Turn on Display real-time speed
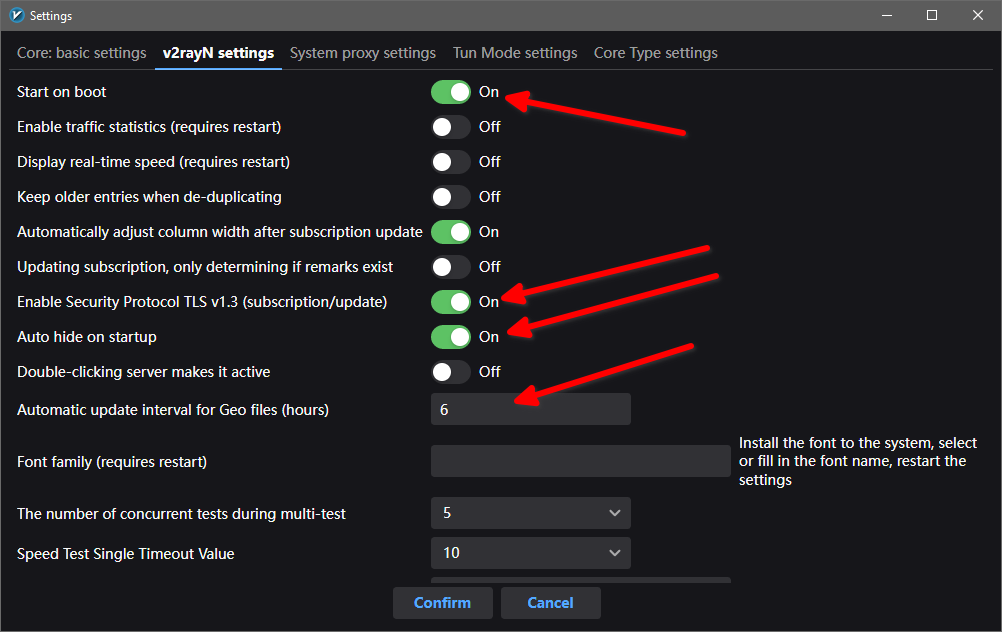Screen dimensions: 1002x632 451,162
